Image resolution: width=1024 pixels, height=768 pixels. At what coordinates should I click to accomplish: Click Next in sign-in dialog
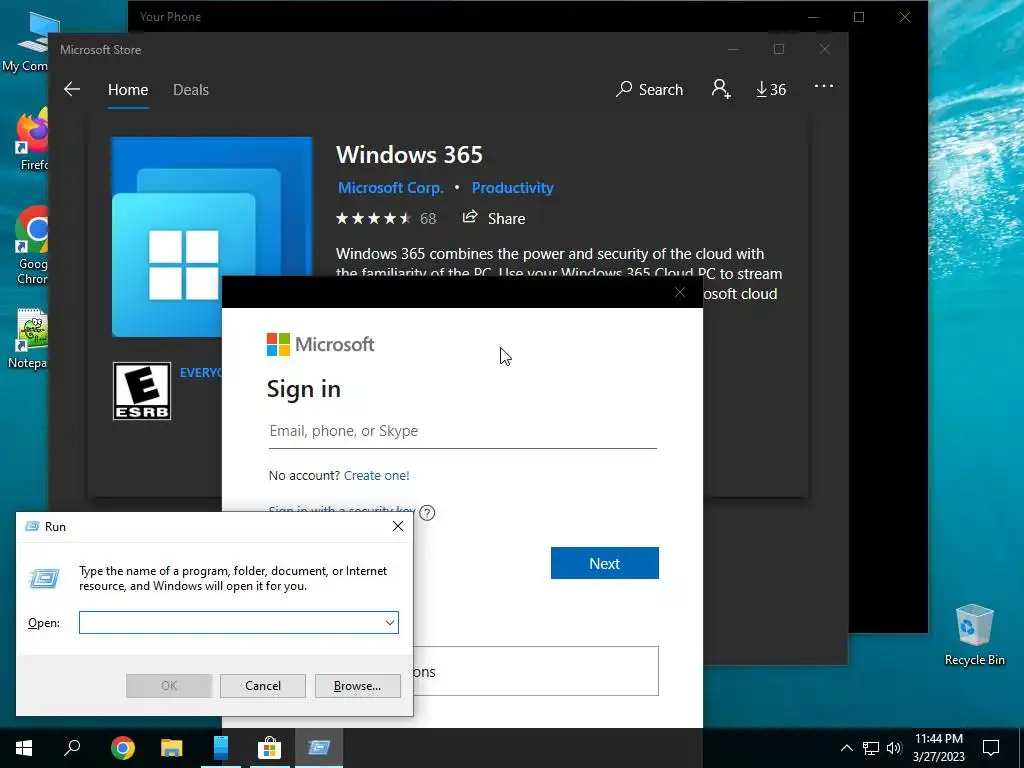605,563
